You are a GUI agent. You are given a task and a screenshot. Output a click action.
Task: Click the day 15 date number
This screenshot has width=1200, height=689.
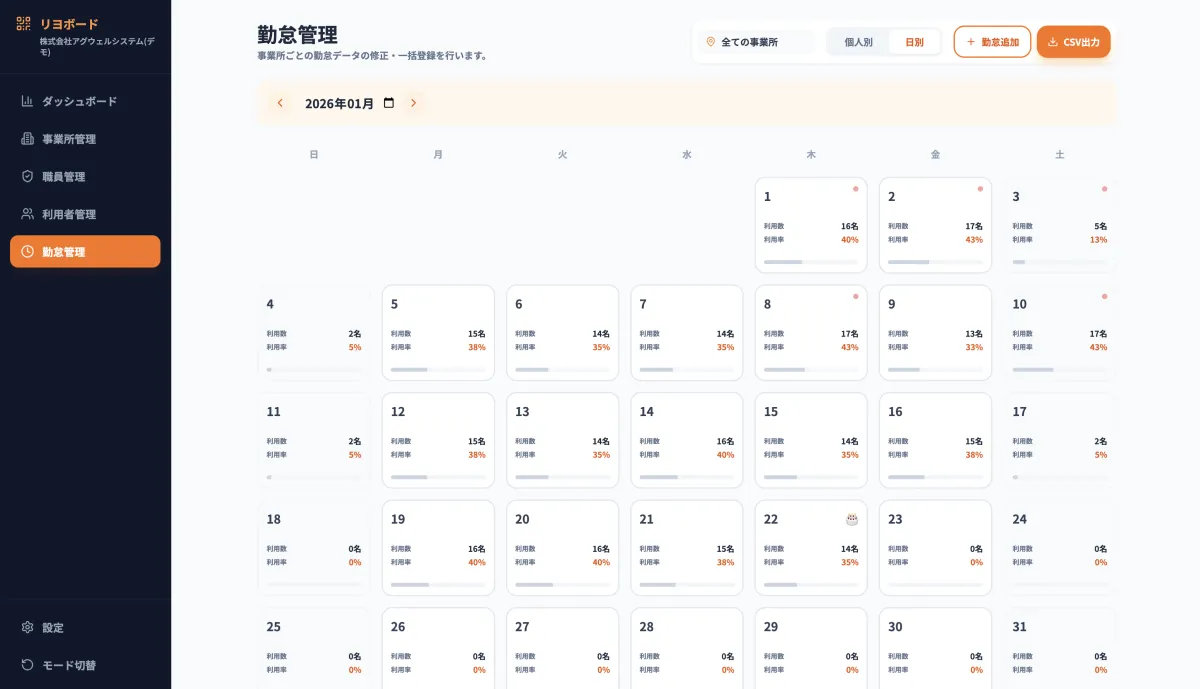771,411
